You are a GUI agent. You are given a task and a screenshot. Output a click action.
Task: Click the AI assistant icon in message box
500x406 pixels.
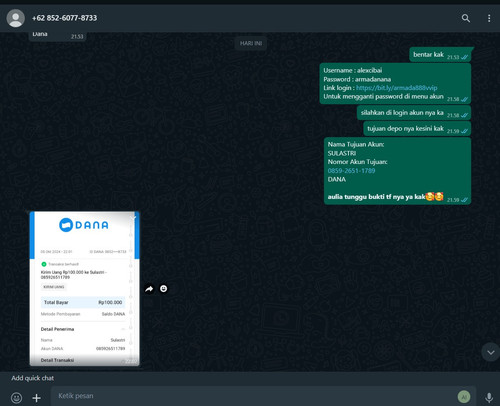click(x=464, y=397)
